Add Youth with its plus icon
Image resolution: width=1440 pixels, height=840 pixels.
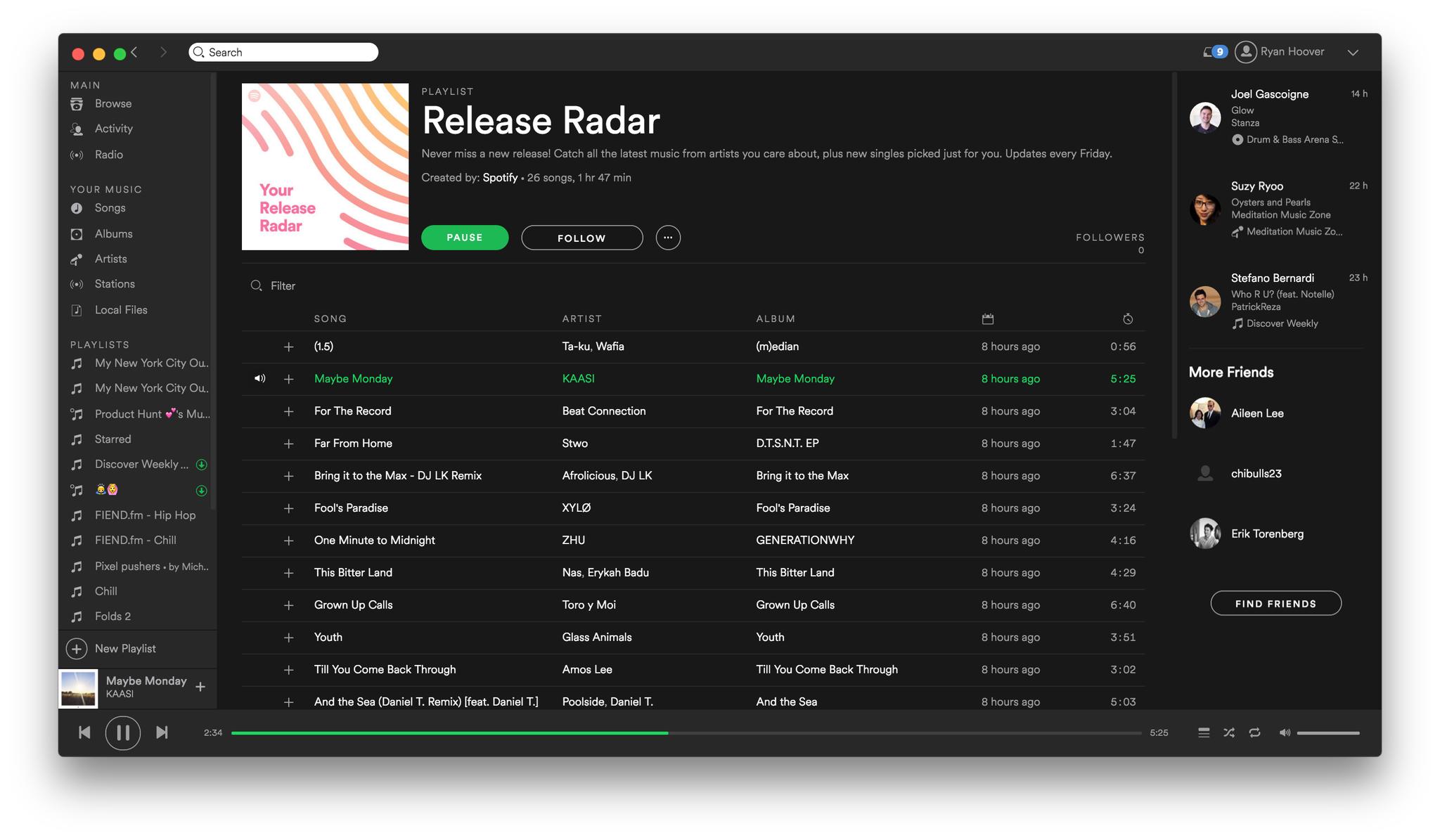pos(288,638)
